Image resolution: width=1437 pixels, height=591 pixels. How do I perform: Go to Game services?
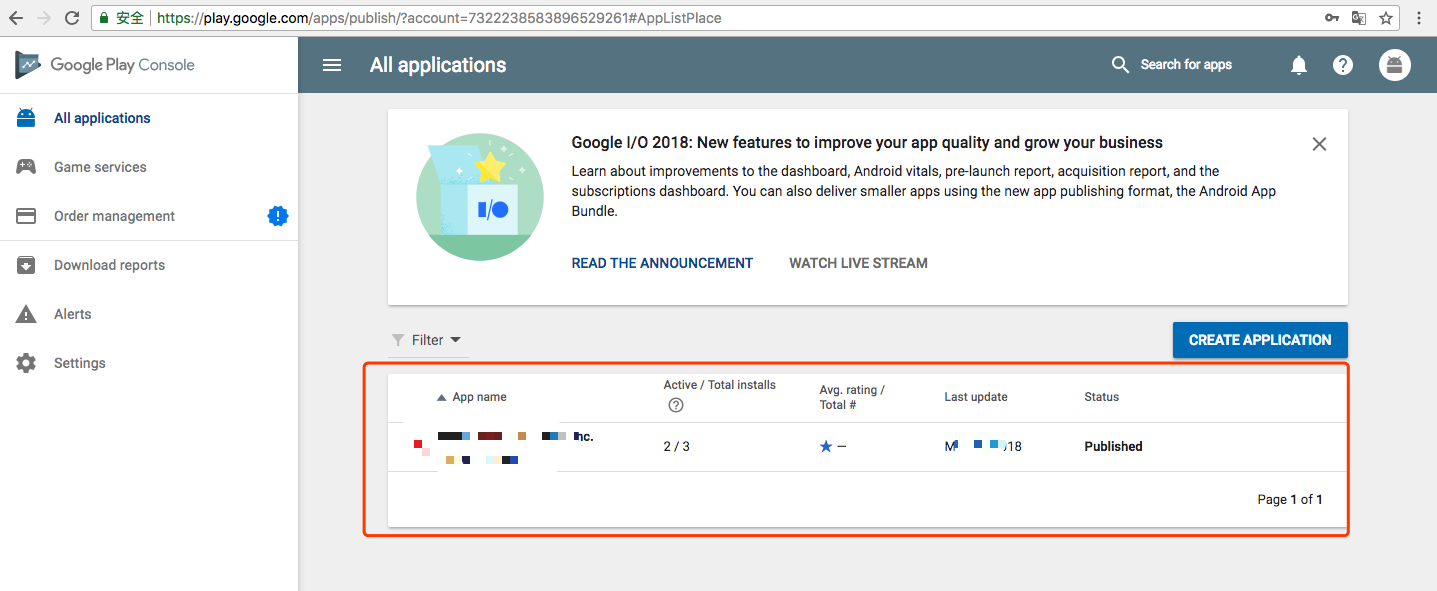(x=100, y=167)
